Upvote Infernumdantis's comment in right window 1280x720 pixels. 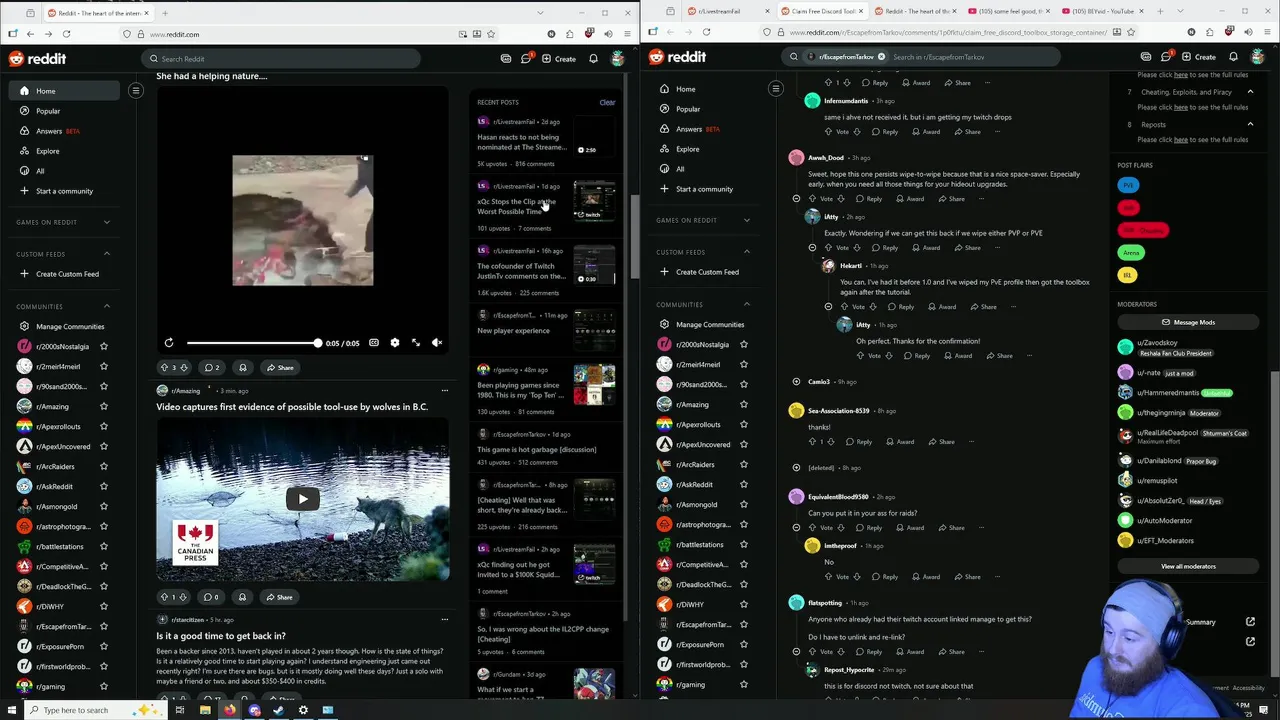[828, 132]
